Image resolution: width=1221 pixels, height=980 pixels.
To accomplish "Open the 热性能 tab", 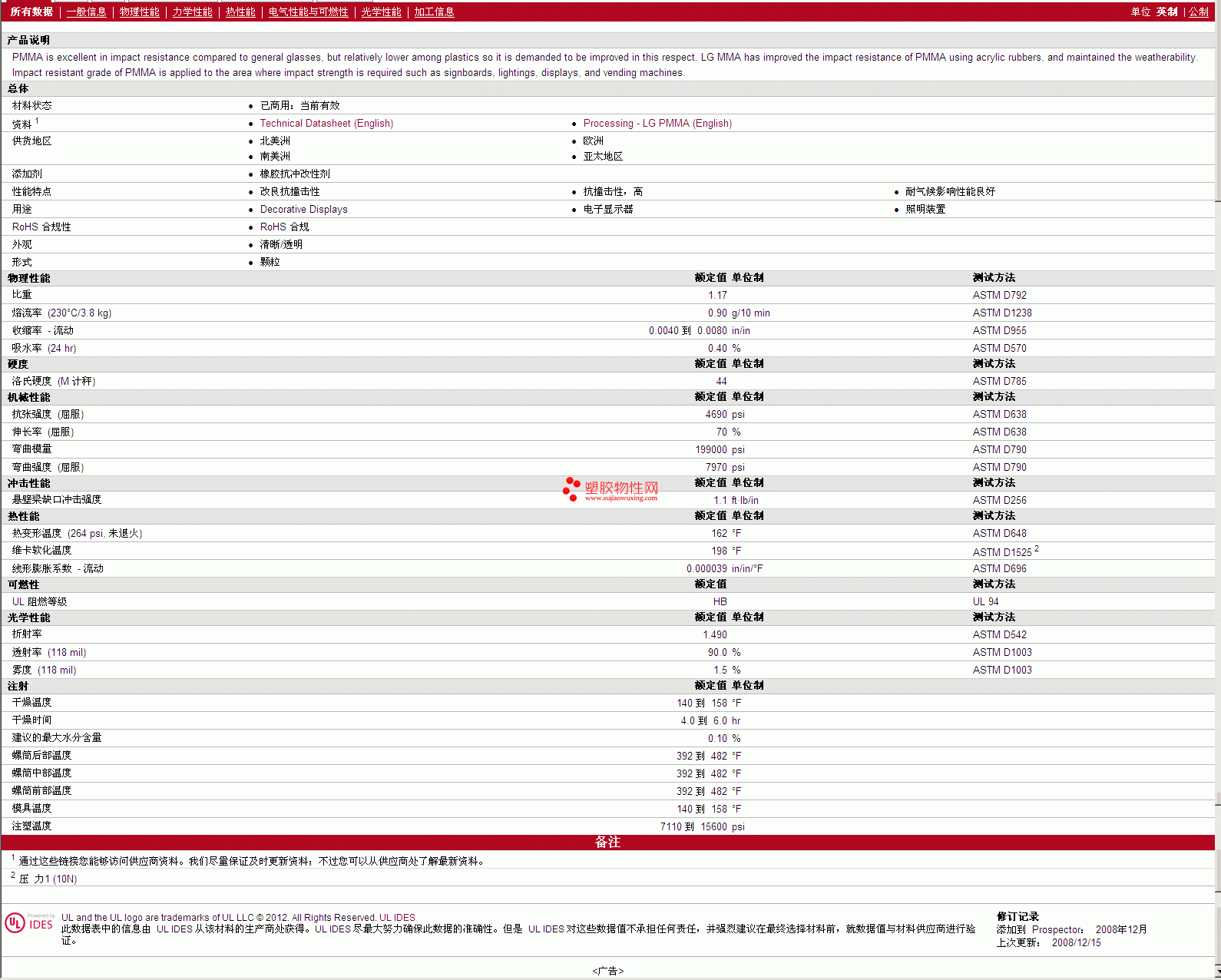I will (x=240, y=12).
